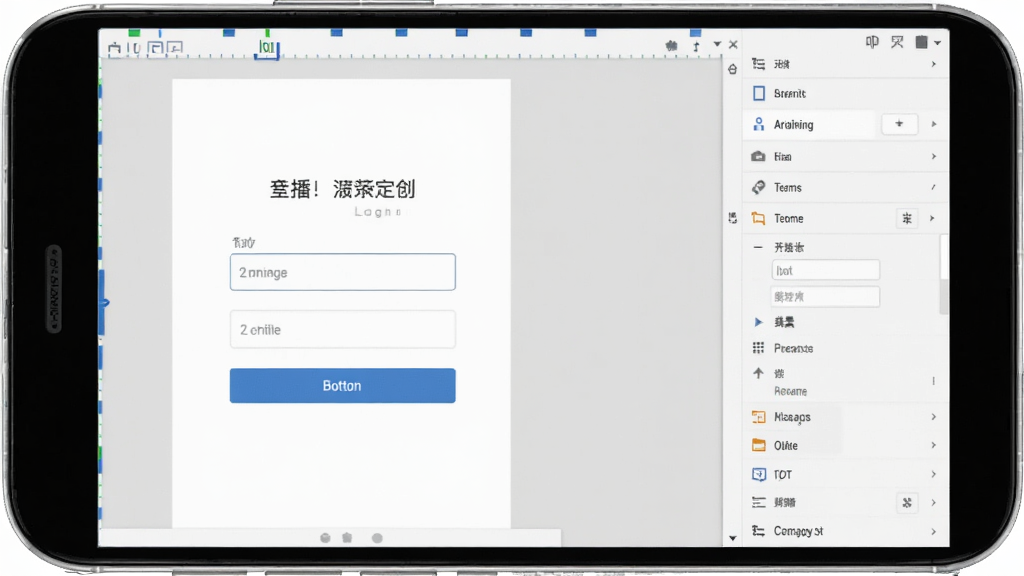Click the plus button in the Aralning row
This screenshot has height=576, width=1024.
pyautogui.click(x=899, y=123)
